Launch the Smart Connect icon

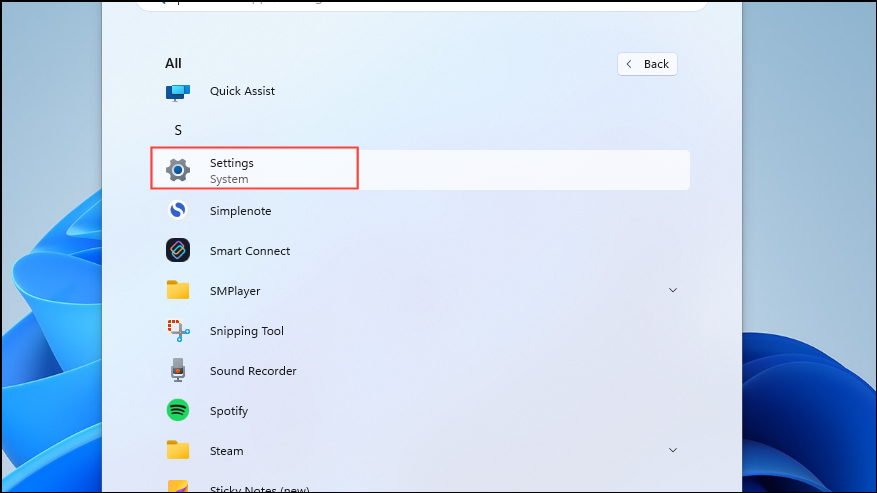pos(178,250)
